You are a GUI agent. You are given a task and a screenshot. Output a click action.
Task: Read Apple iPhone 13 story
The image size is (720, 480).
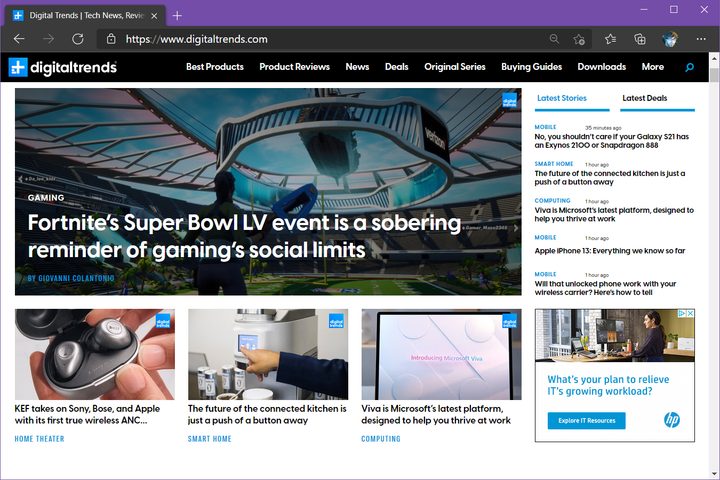(x=610, y=251)
